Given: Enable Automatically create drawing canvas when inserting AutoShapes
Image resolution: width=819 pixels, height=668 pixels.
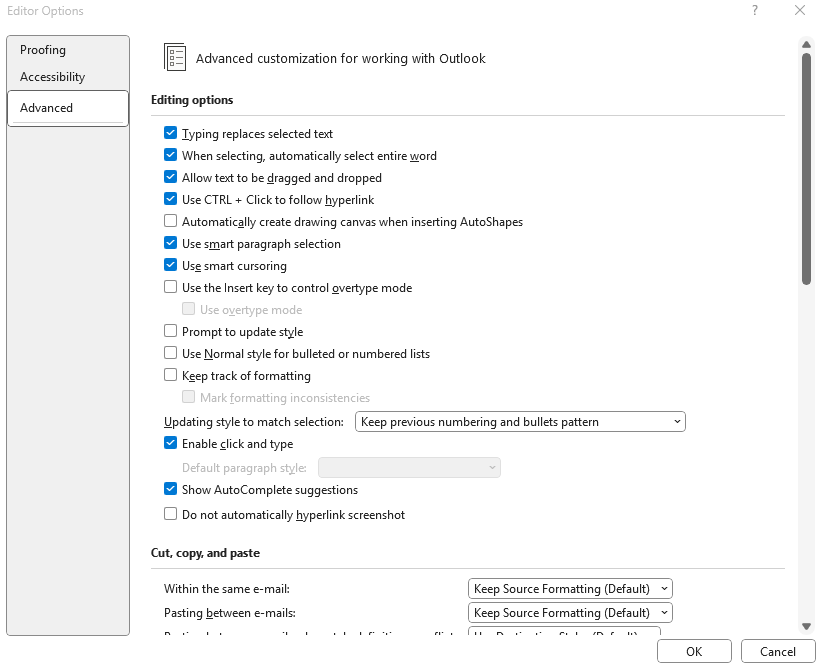Looking at the screenshot, I should (170, 221).
